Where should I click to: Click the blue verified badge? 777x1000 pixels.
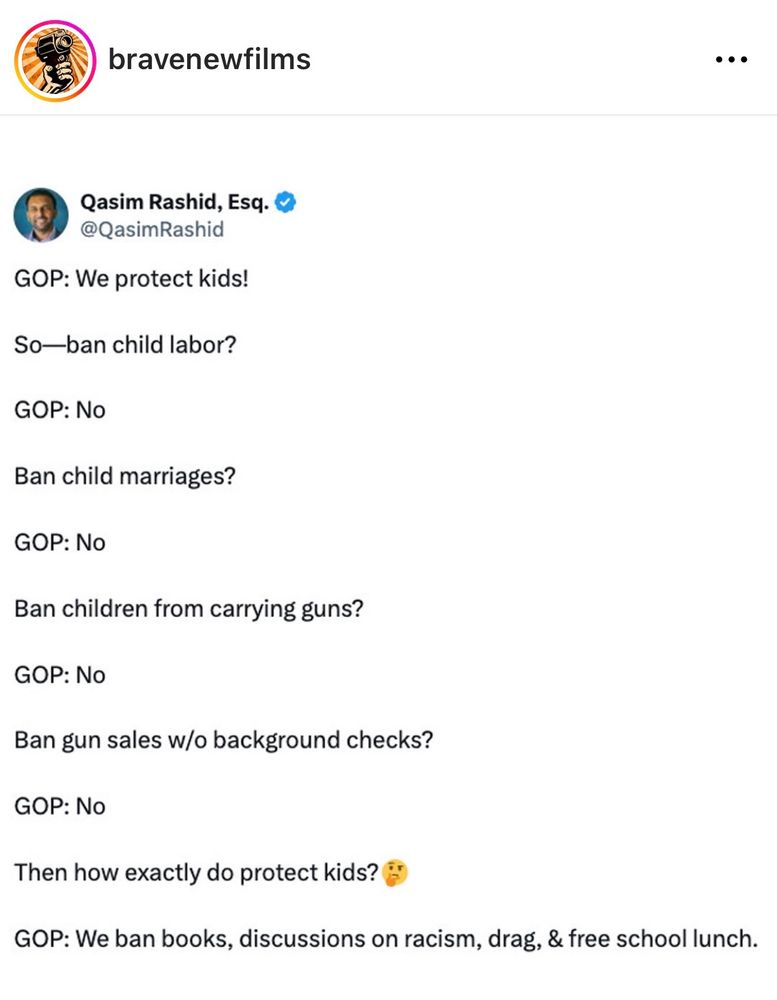[285, 202]
